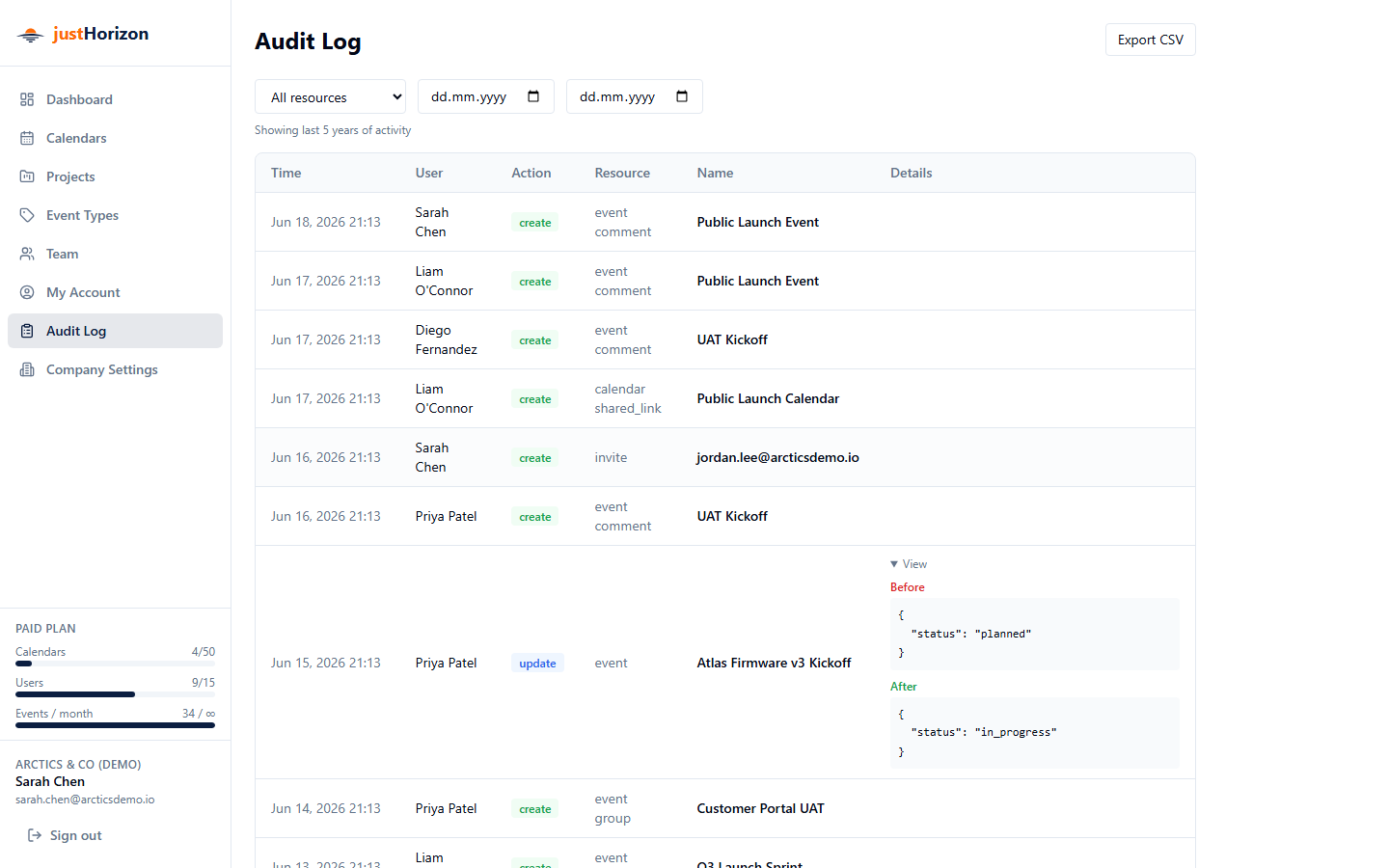
Task: Click the My Account user icon
Action: pyautogui.click(x=27, y=292)
